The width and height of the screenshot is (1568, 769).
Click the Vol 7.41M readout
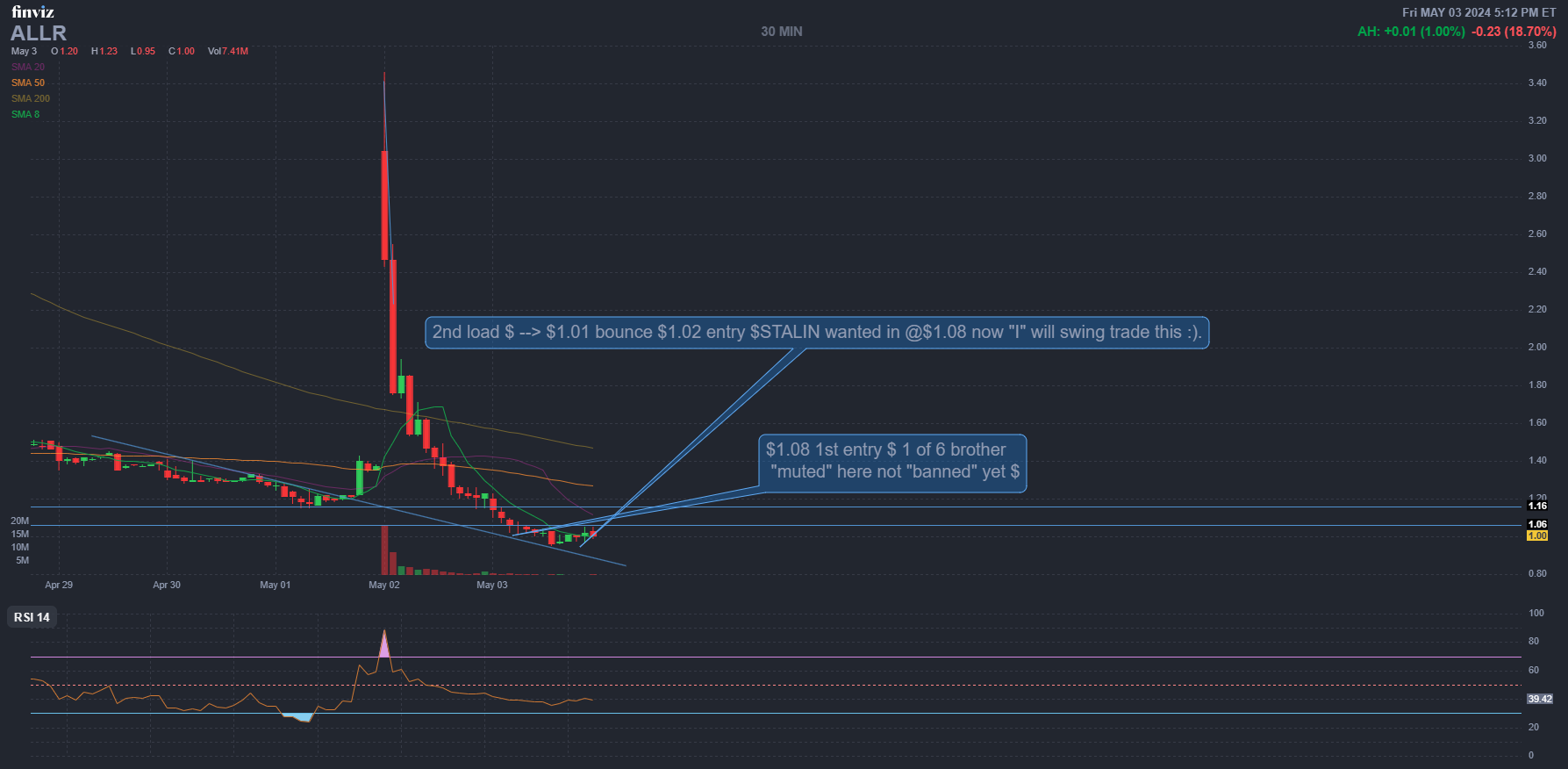(228, 51)
